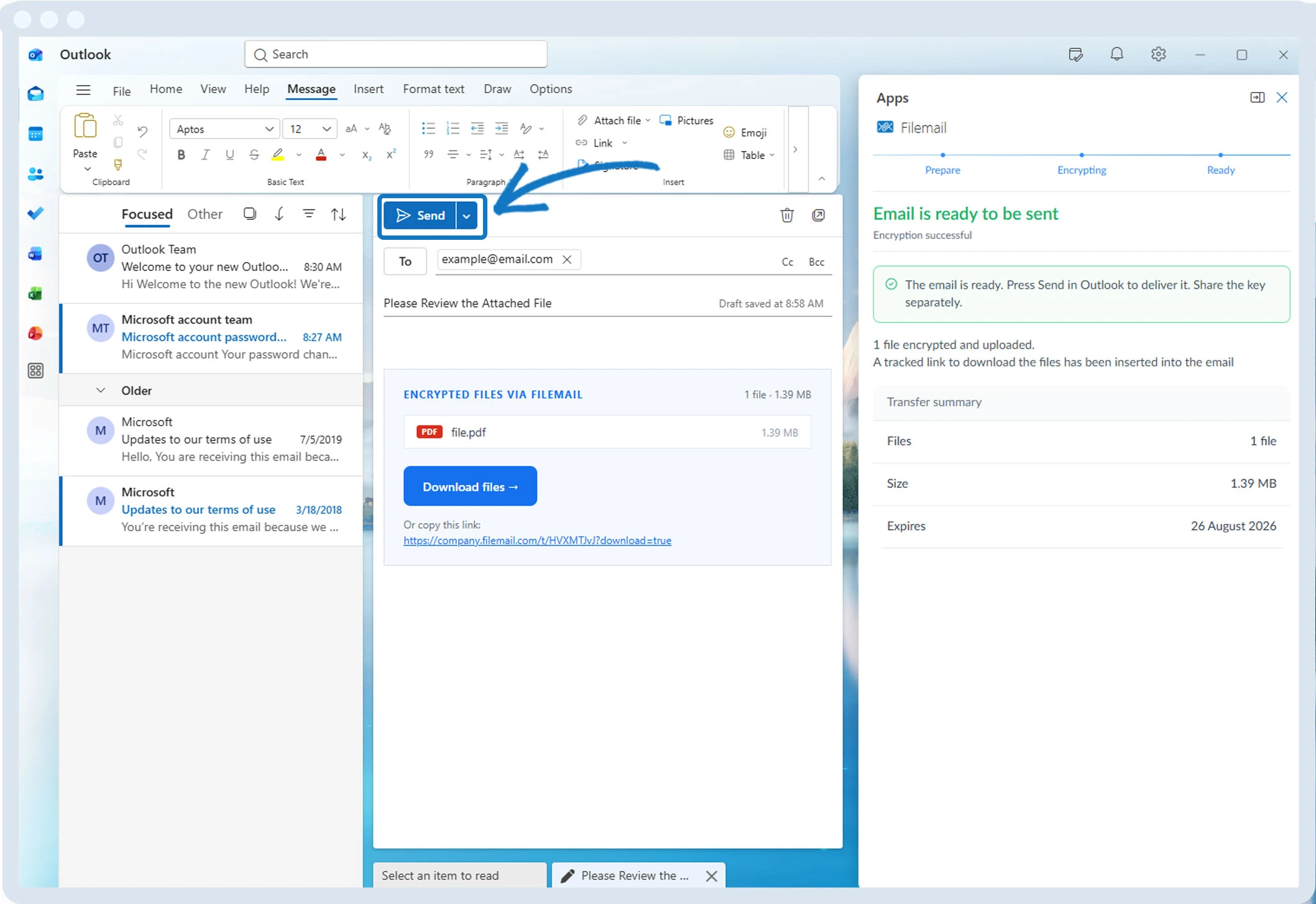The width and height of the screenshot is (1316, 904).
Task: Insert Pictures into the message
Action: [x=686, y=121]
